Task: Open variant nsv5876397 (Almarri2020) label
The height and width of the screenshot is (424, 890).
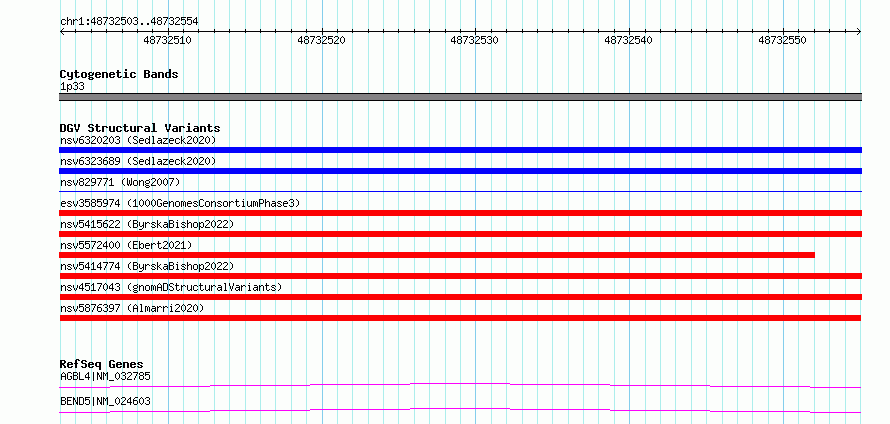Action: click(x=132, y=308)
